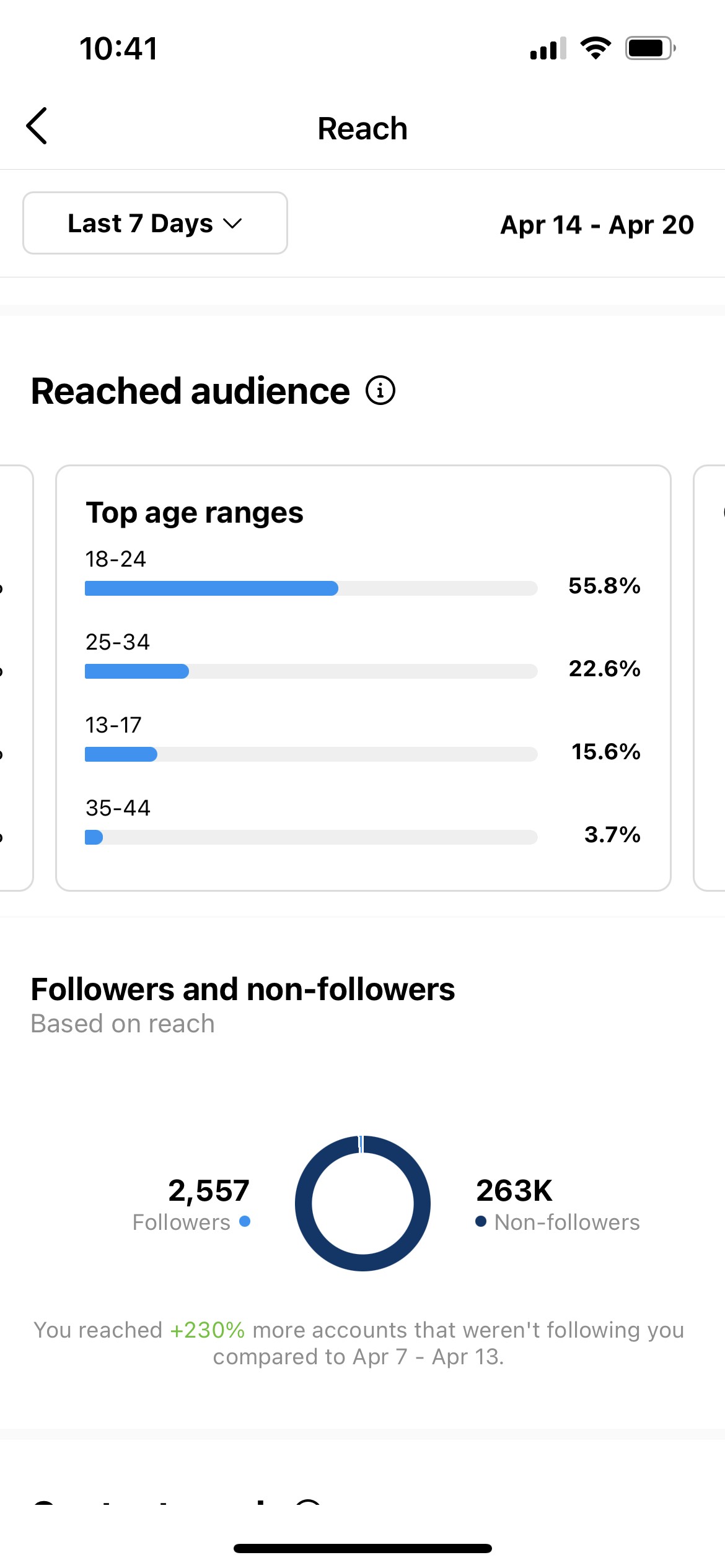725x1568 pixels.
Task: Tap the chevron beside Last 7 Days
Action: [x=232, y=224]
